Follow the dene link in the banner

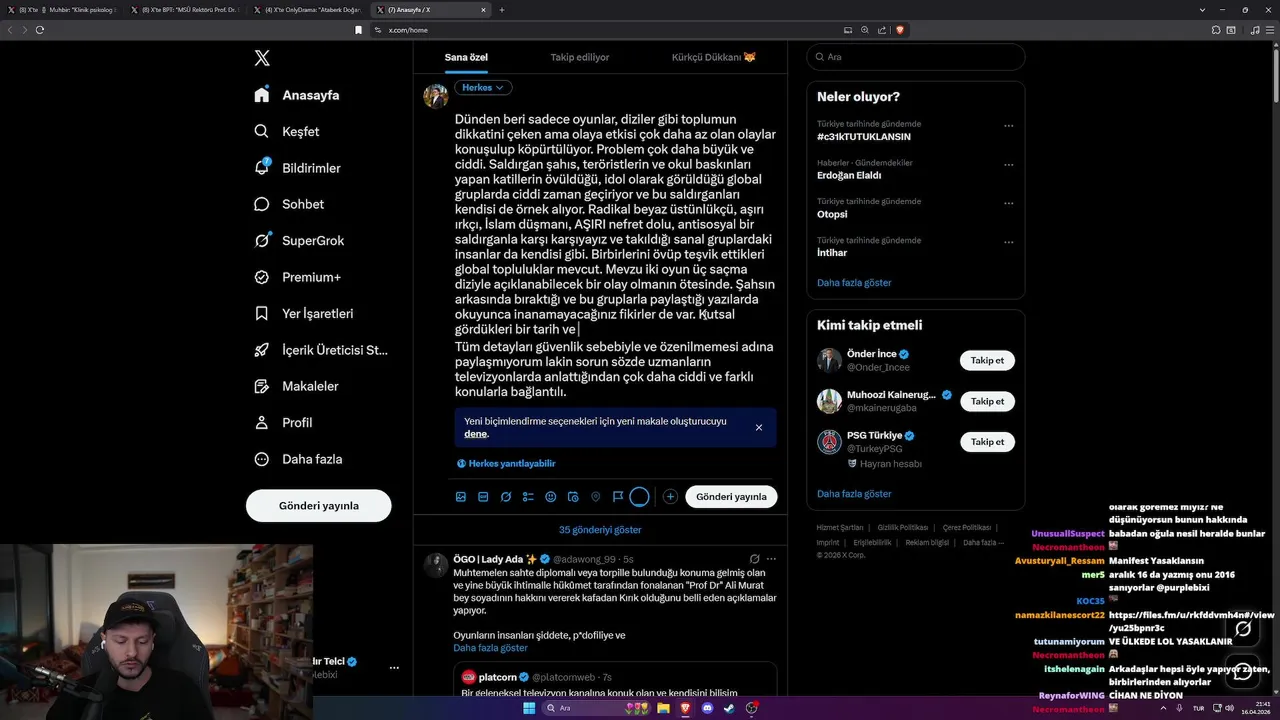coord(475,434)
